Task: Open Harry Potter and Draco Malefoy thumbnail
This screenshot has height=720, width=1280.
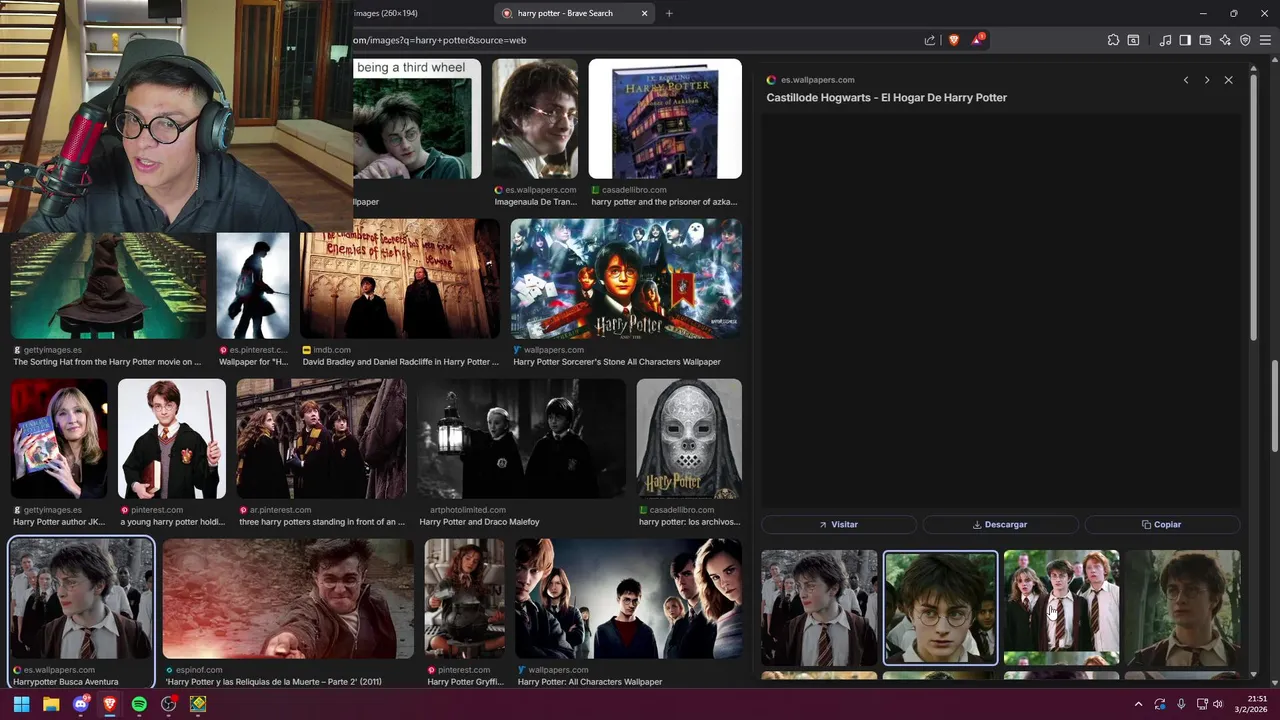Action: point(521,439)
